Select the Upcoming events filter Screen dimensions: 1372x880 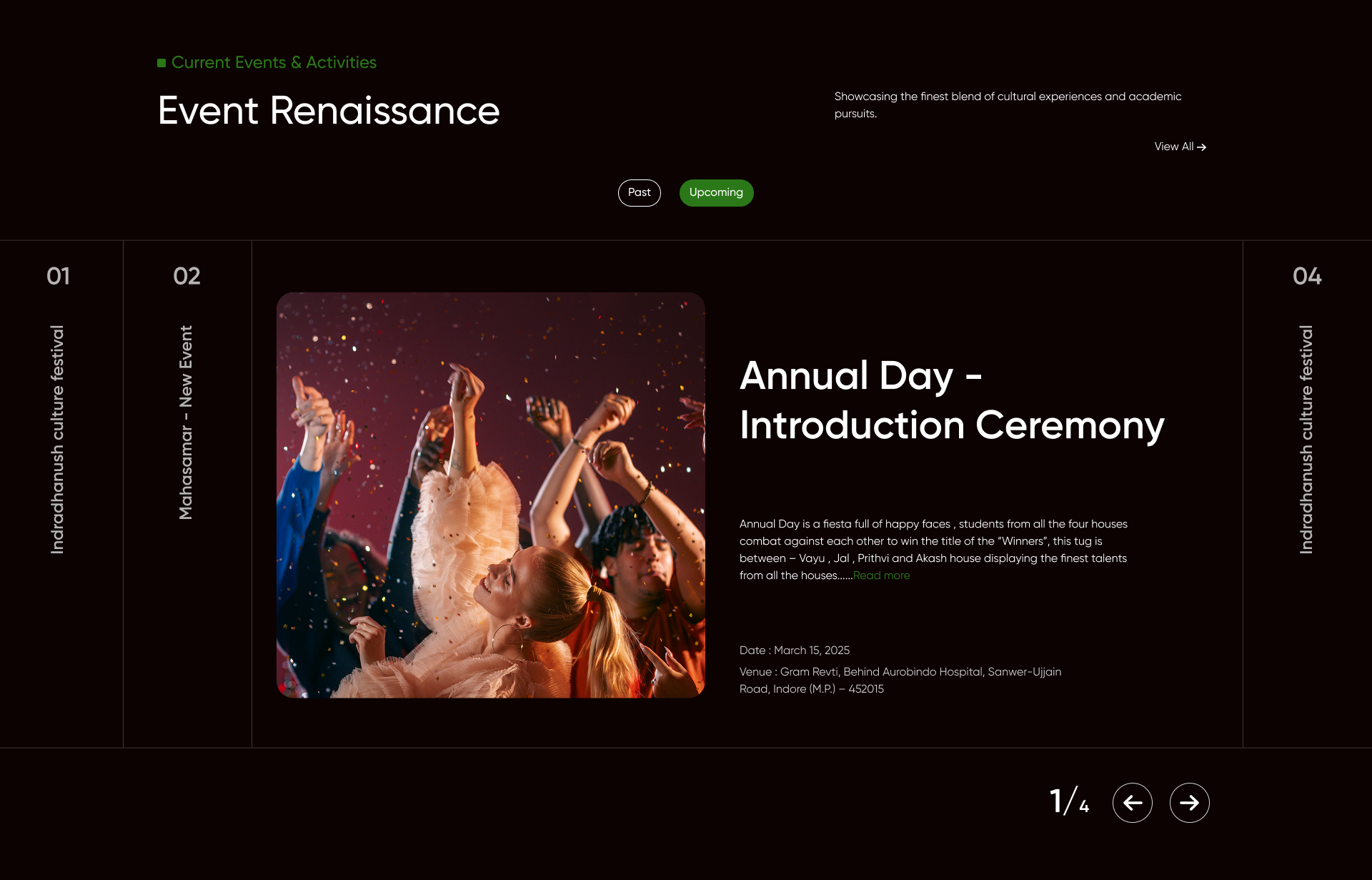coord(716,192)
